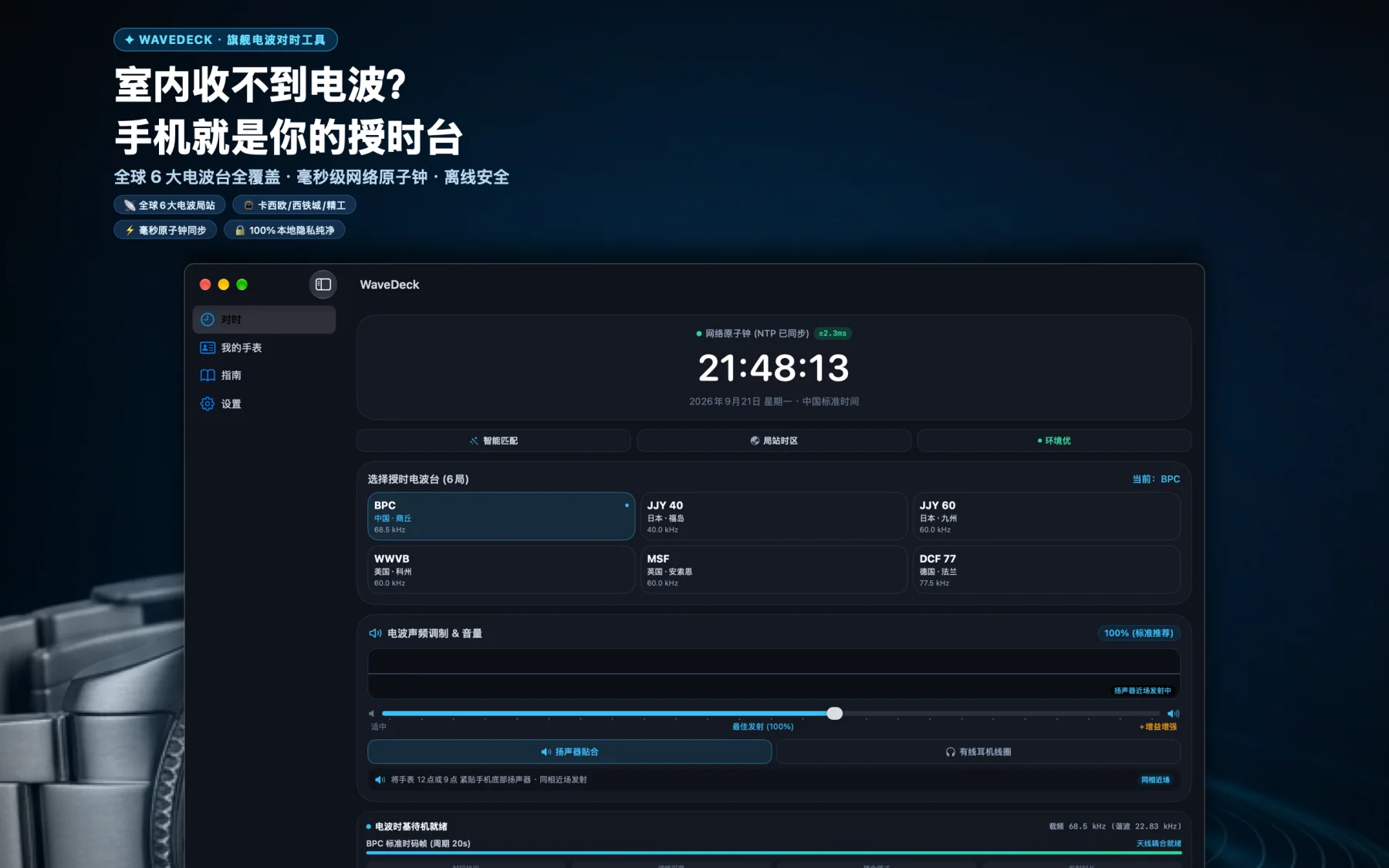Click the 全球6大电波局站 feature tag
The height and width of the screenshot is (868, 1389).
(x=170, y=205)
